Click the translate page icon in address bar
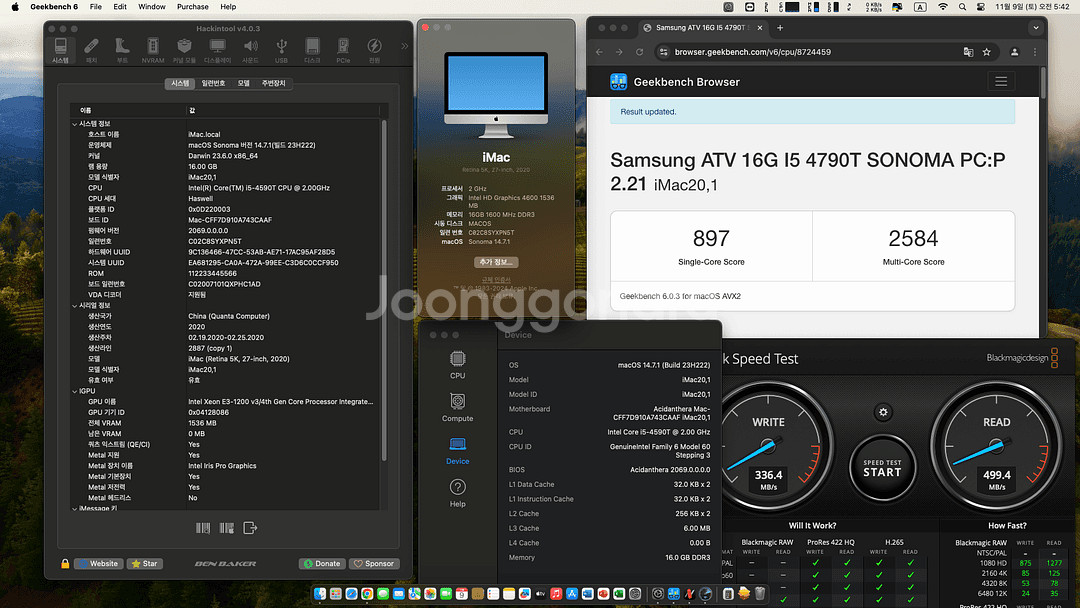Image resolution: width=1080 pixels, height=608 pixels. point(968,52)
